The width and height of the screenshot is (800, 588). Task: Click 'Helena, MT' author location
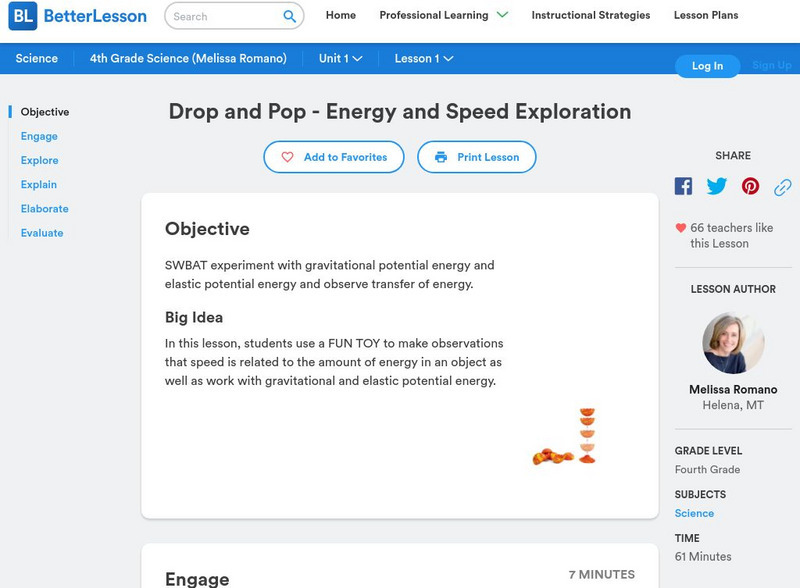(733, 405)
